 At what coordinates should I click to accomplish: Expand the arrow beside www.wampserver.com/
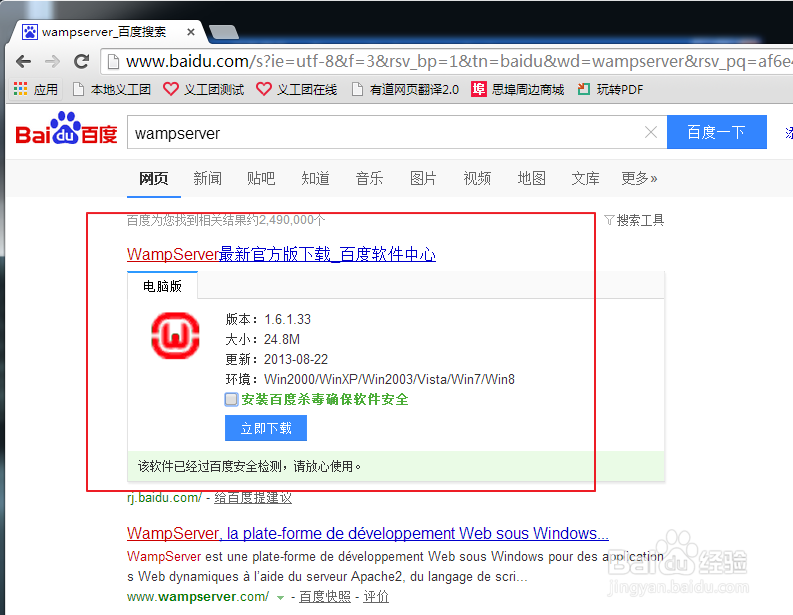click(280, 598)
